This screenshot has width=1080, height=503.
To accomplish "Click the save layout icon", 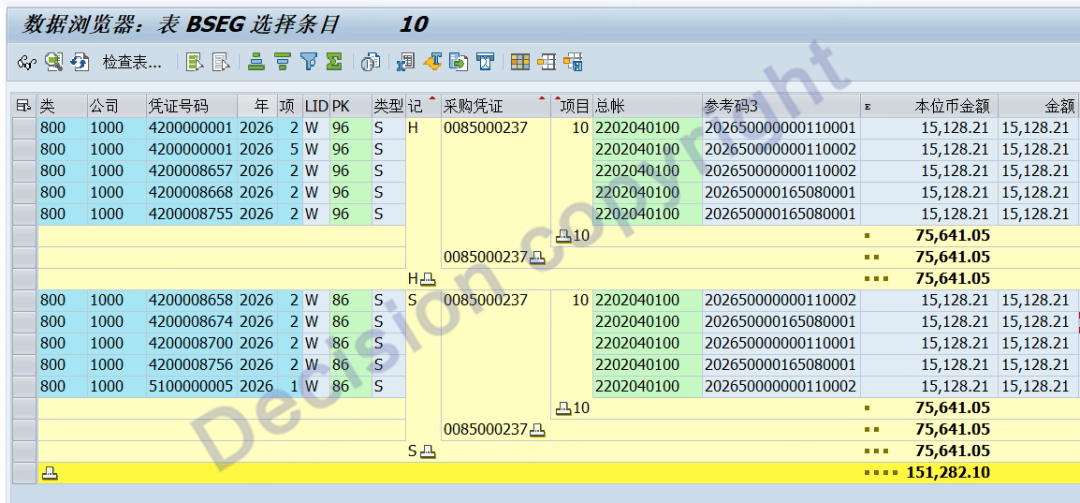I will (x=573, y=62).
